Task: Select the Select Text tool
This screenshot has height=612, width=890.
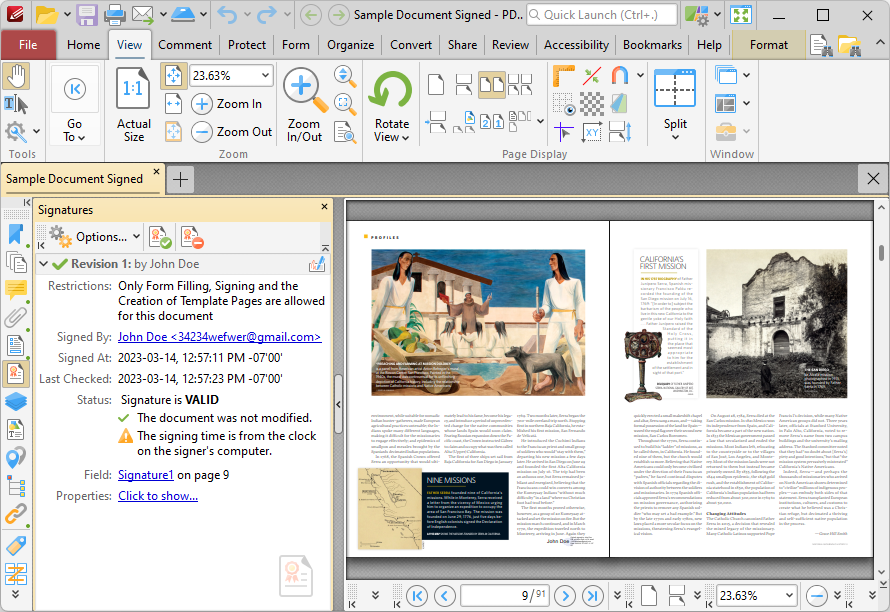Action: (x=16, y=104)
